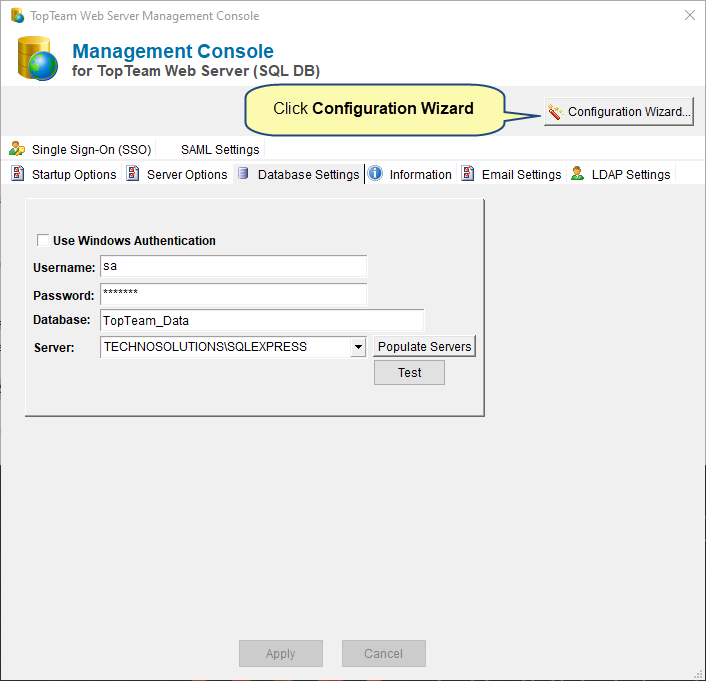
Task: Expand the Server dropdown arrow
Action: [x=358, y=347]
